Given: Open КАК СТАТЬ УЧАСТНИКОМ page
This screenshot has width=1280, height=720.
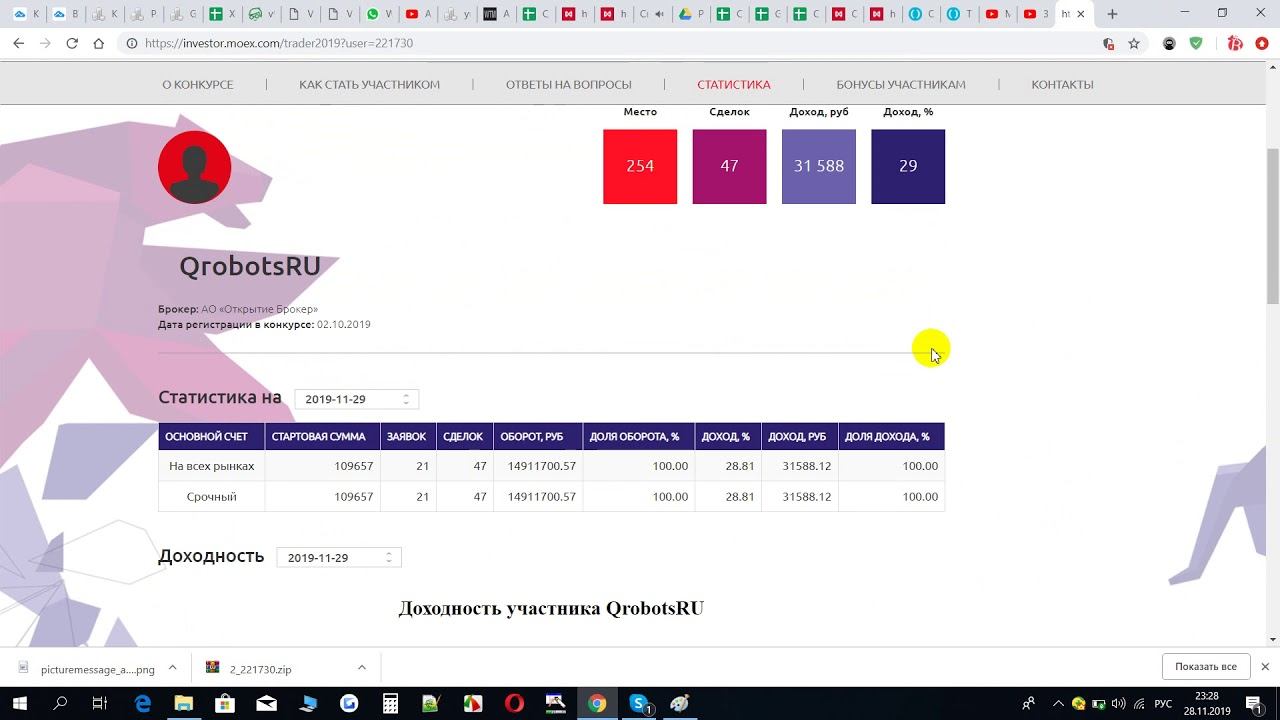Looking at the screenshot, I should [x=369, y=85].
